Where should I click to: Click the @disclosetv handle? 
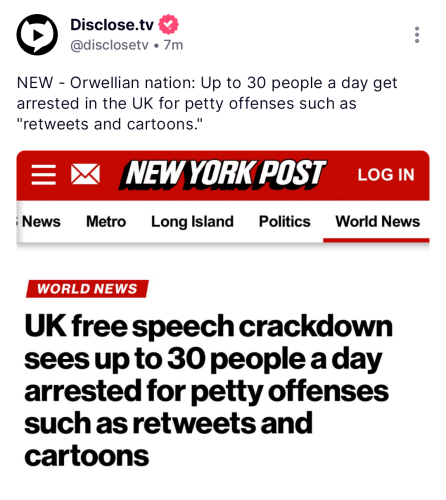109,45
